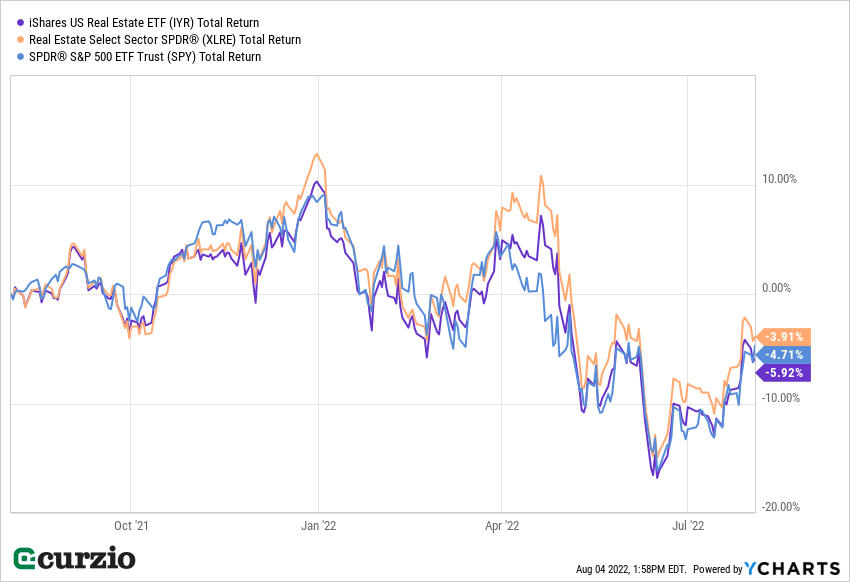Click the Aug 04 2022 timestamp text

631,569
